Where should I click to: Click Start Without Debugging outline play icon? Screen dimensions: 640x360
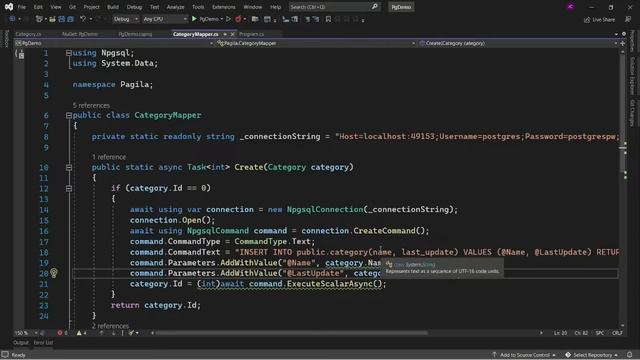click(x=228, y=19)
